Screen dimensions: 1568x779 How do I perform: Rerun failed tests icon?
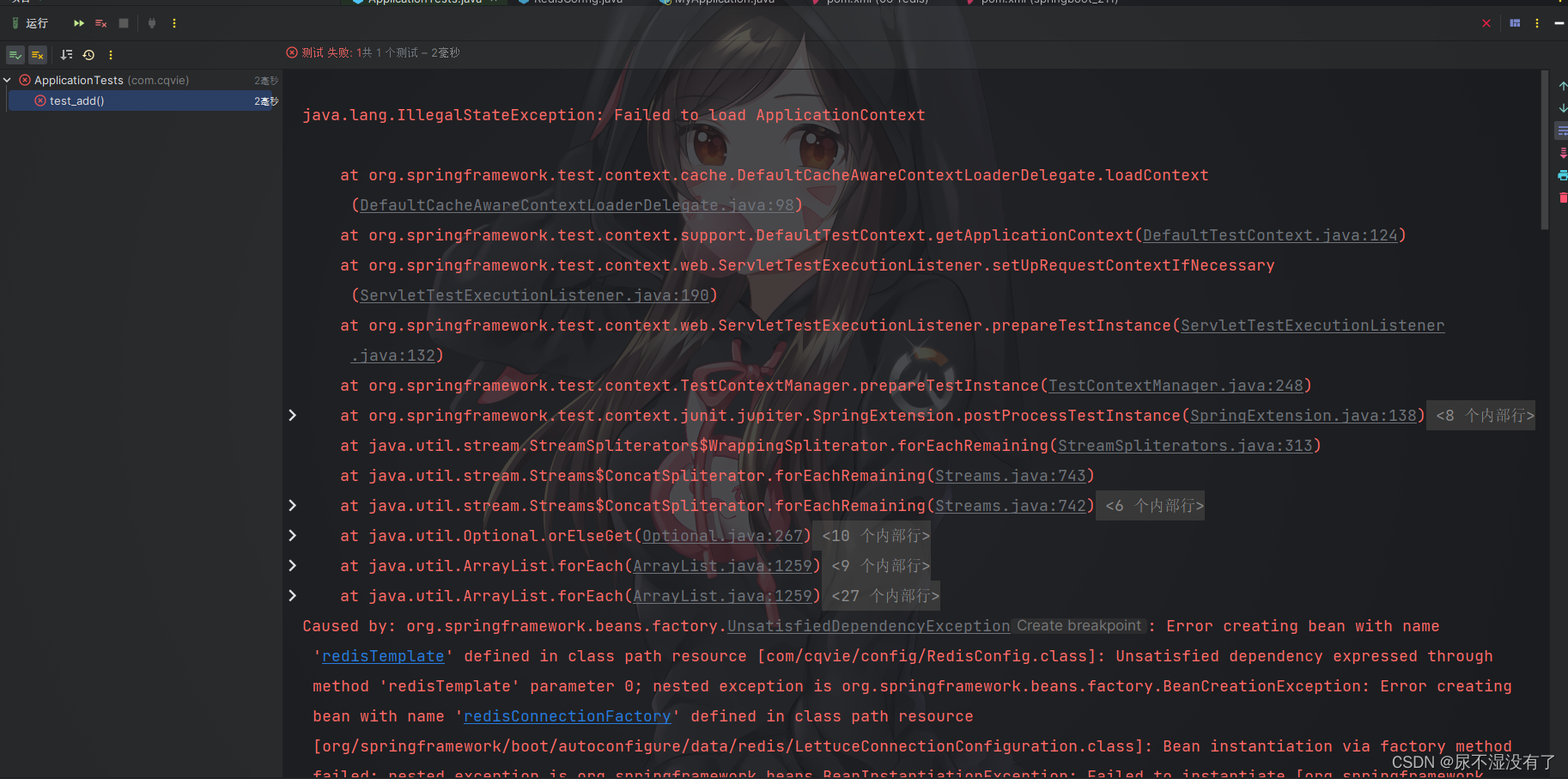click(101, 23)
